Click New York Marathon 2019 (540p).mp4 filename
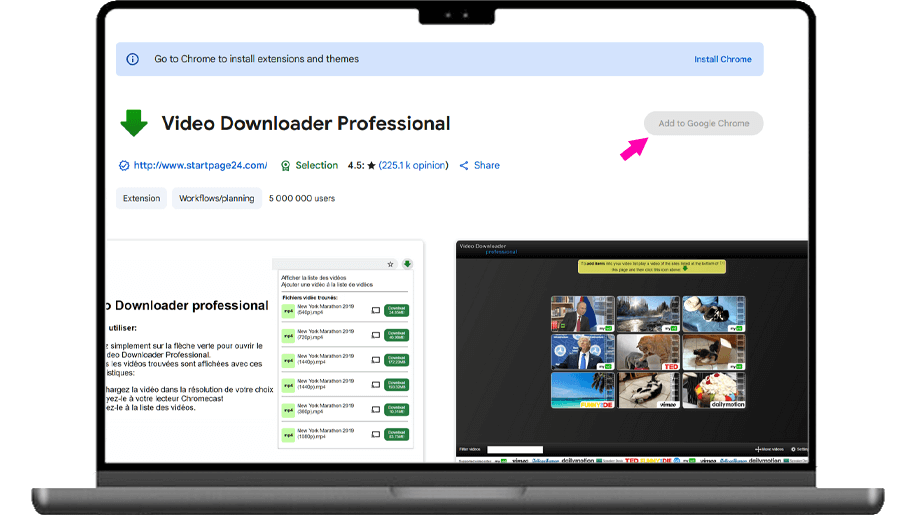The height and width of the screenshot is (515, 900). click(x=325, y=309)
